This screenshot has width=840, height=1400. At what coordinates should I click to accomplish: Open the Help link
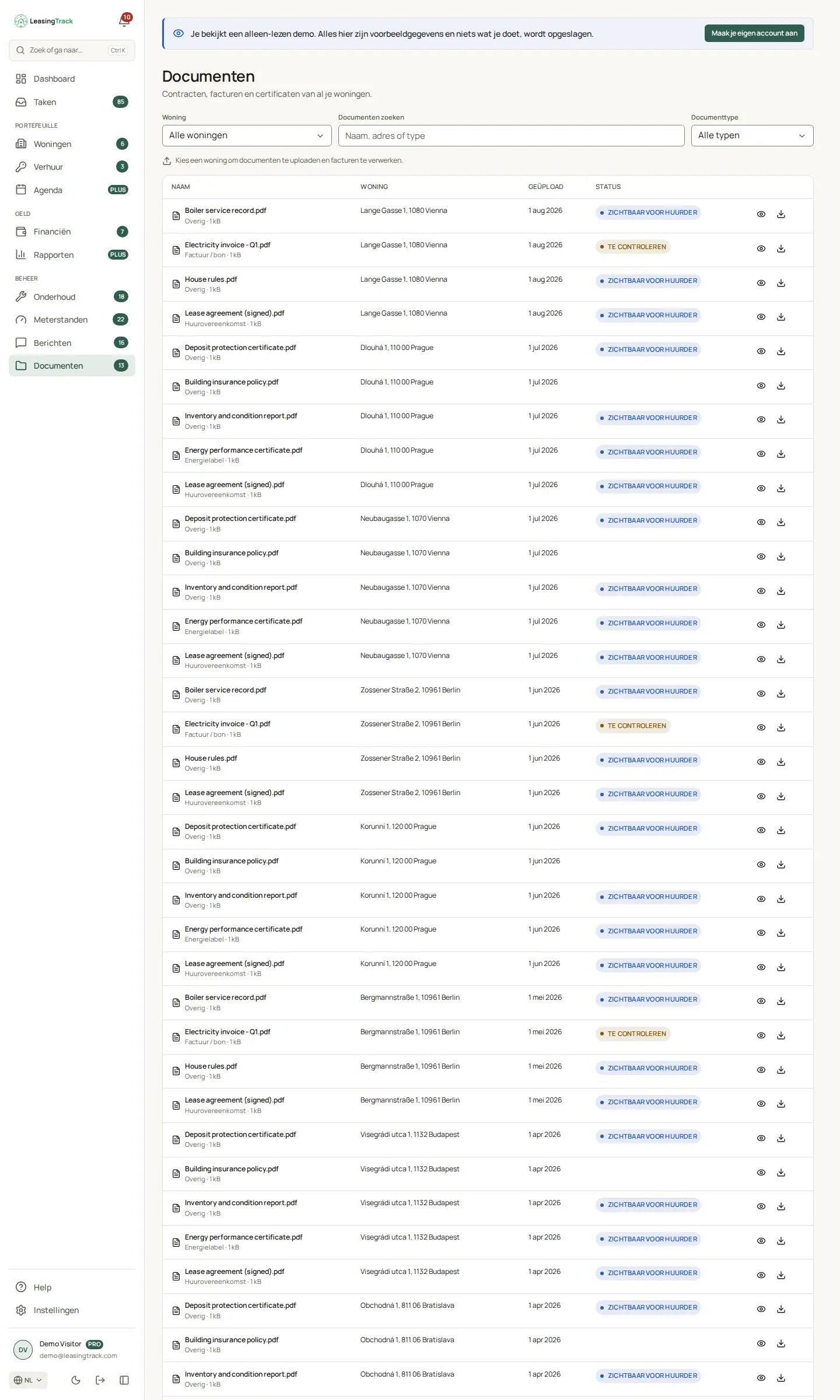pos(72,1287)
